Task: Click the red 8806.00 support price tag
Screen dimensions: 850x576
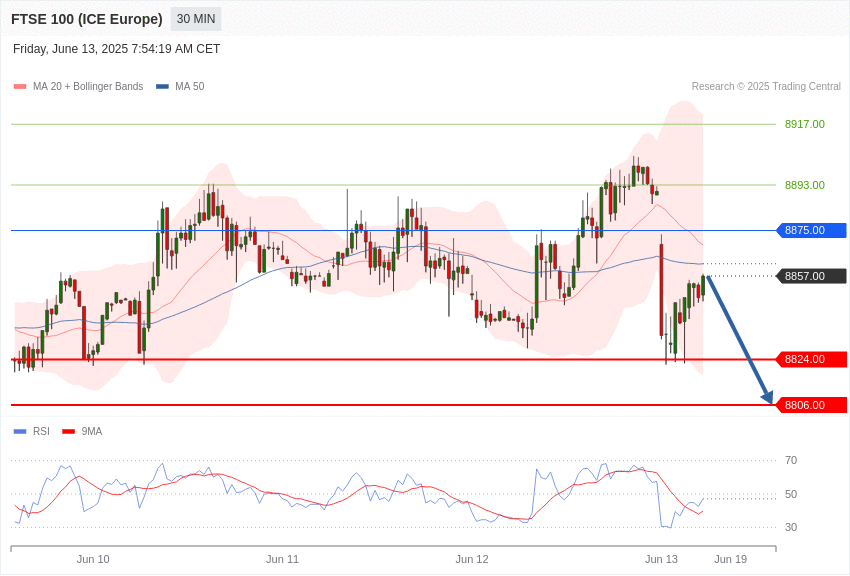Action: [812, 405]
